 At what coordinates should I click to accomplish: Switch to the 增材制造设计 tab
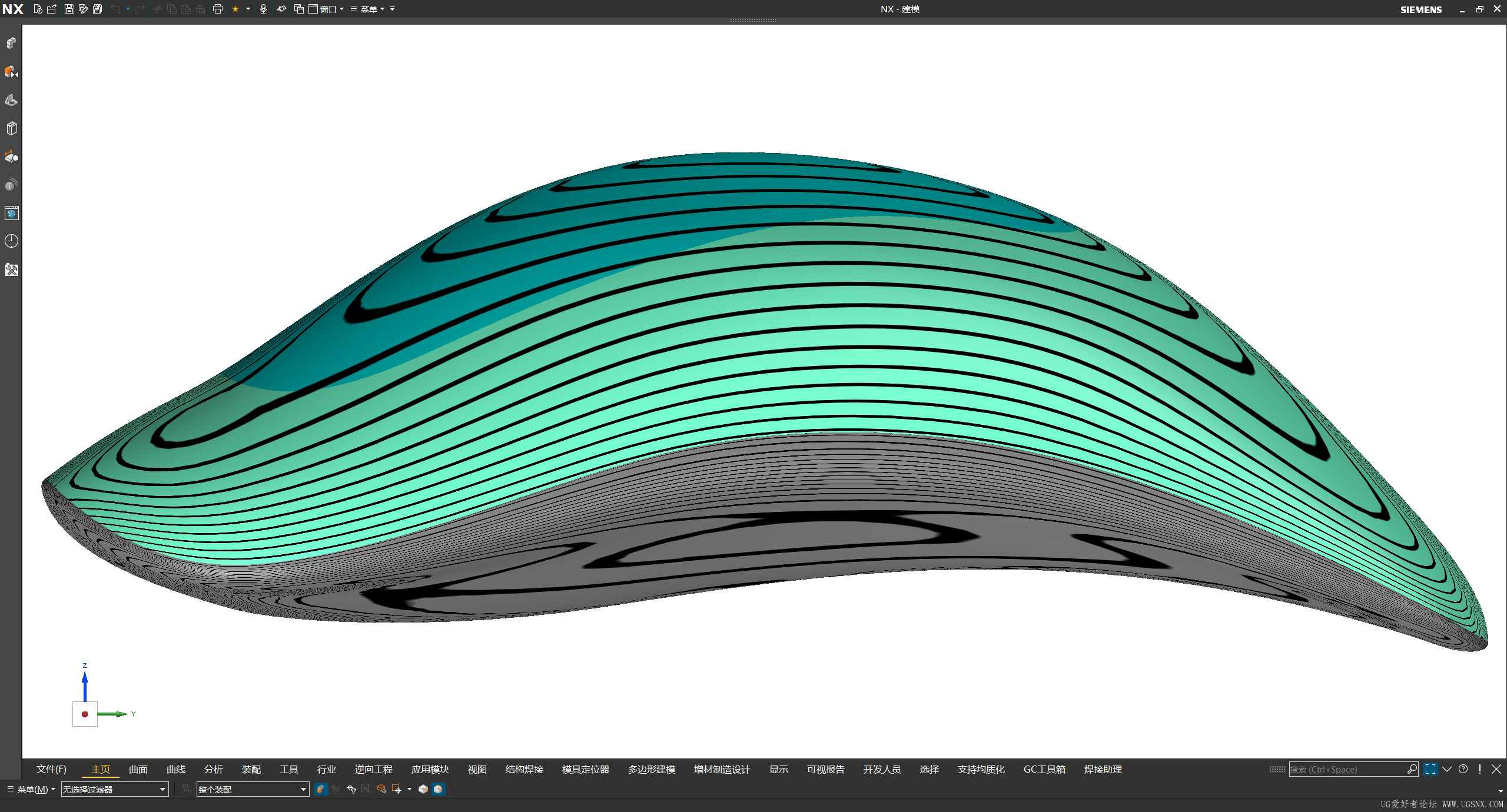[722, 769]
